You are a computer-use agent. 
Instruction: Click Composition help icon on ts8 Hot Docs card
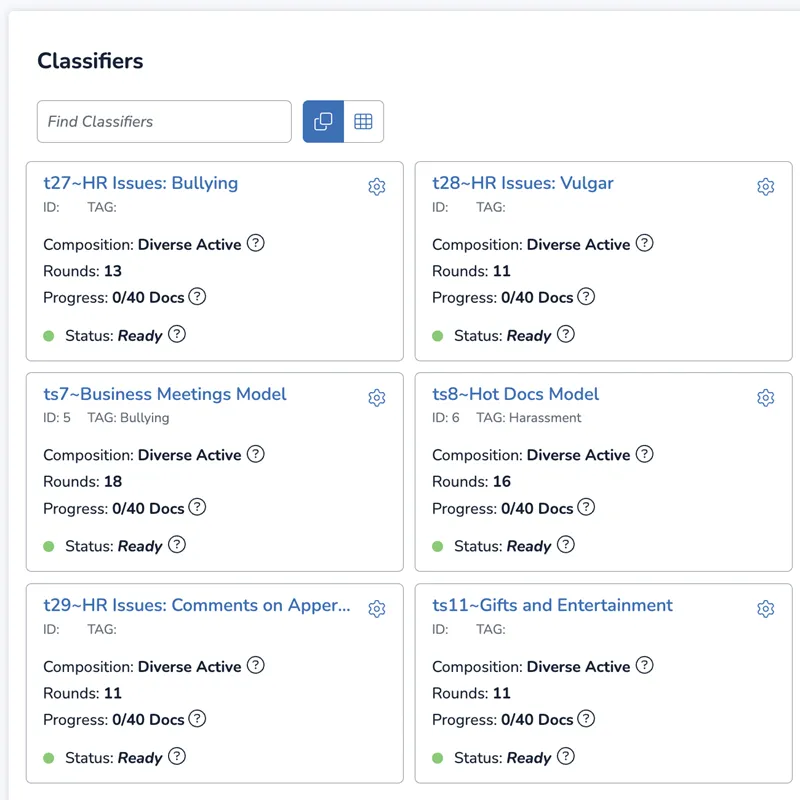pyautogui.click(x=644, y=454)
